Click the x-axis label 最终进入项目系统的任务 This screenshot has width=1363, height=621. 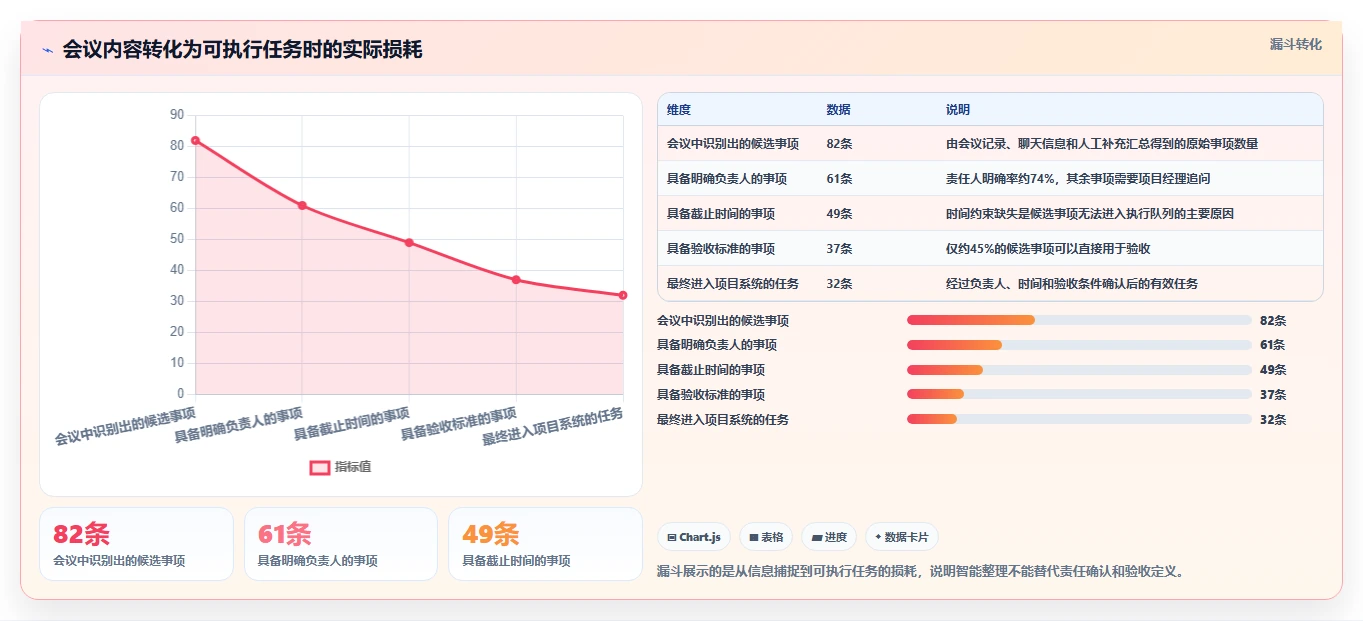pyautogui.click(x=553, y=426)
